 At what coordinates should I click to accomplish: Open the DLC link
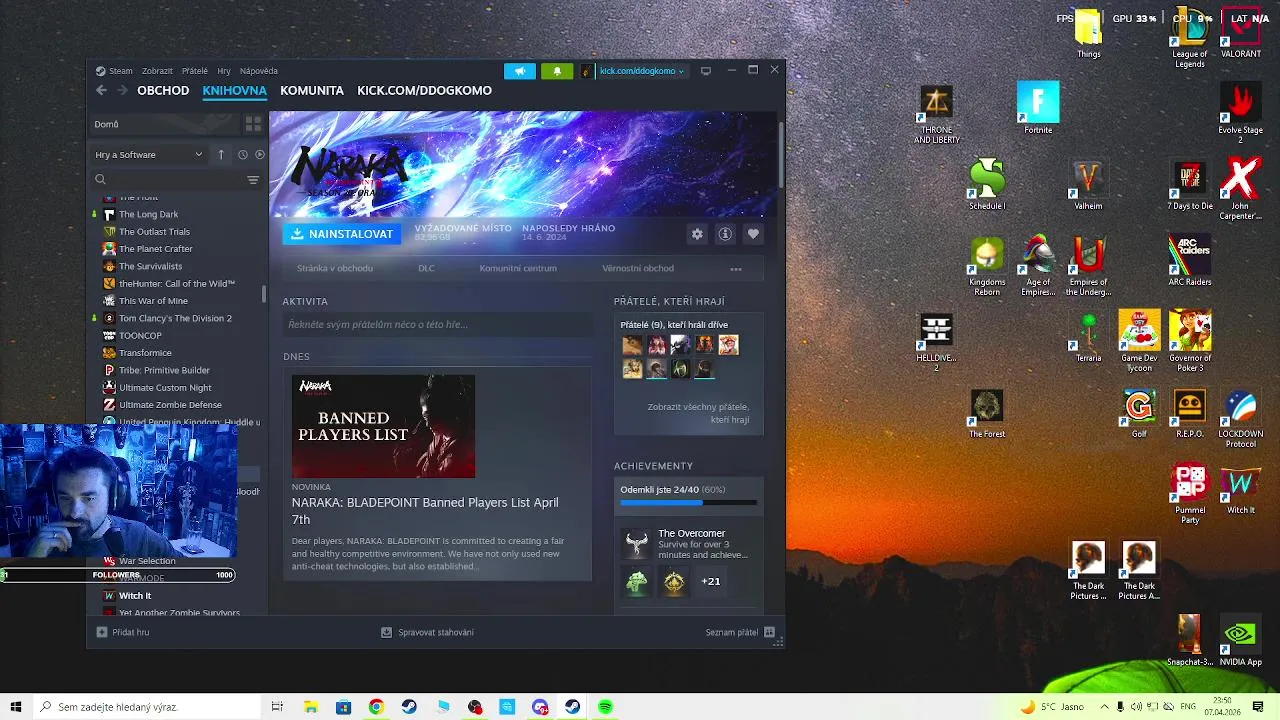pos(426,268)
